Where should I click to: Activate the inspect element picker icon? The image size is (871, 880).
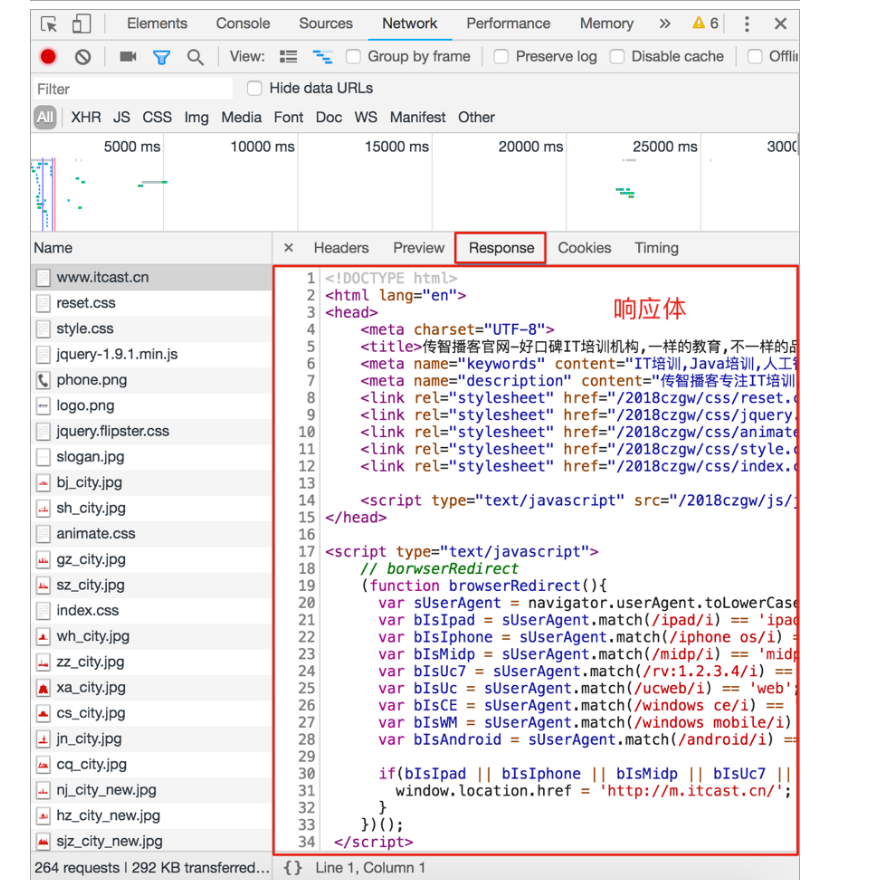(x=49, y=24)
